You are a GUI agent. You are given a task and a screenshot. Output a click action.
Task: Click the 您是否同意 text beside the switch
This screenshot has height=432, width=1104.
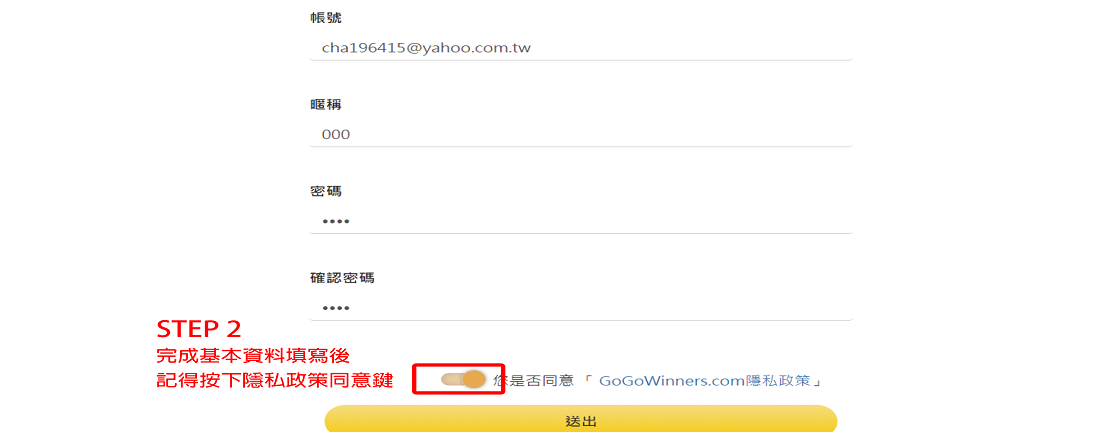pyautogui.click(x=534, y=381)
